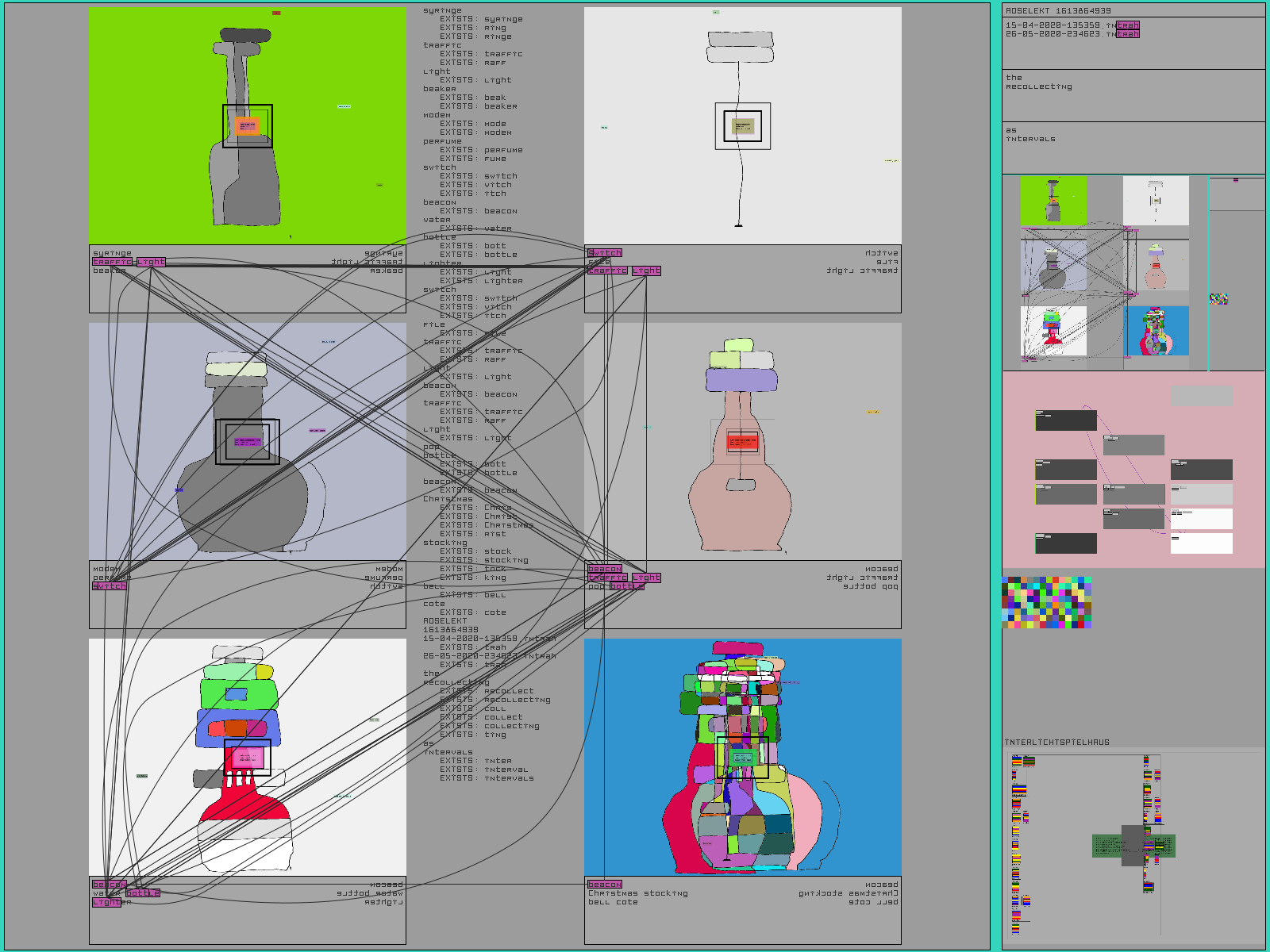Click the pink label on the red-based bottle

248,758
